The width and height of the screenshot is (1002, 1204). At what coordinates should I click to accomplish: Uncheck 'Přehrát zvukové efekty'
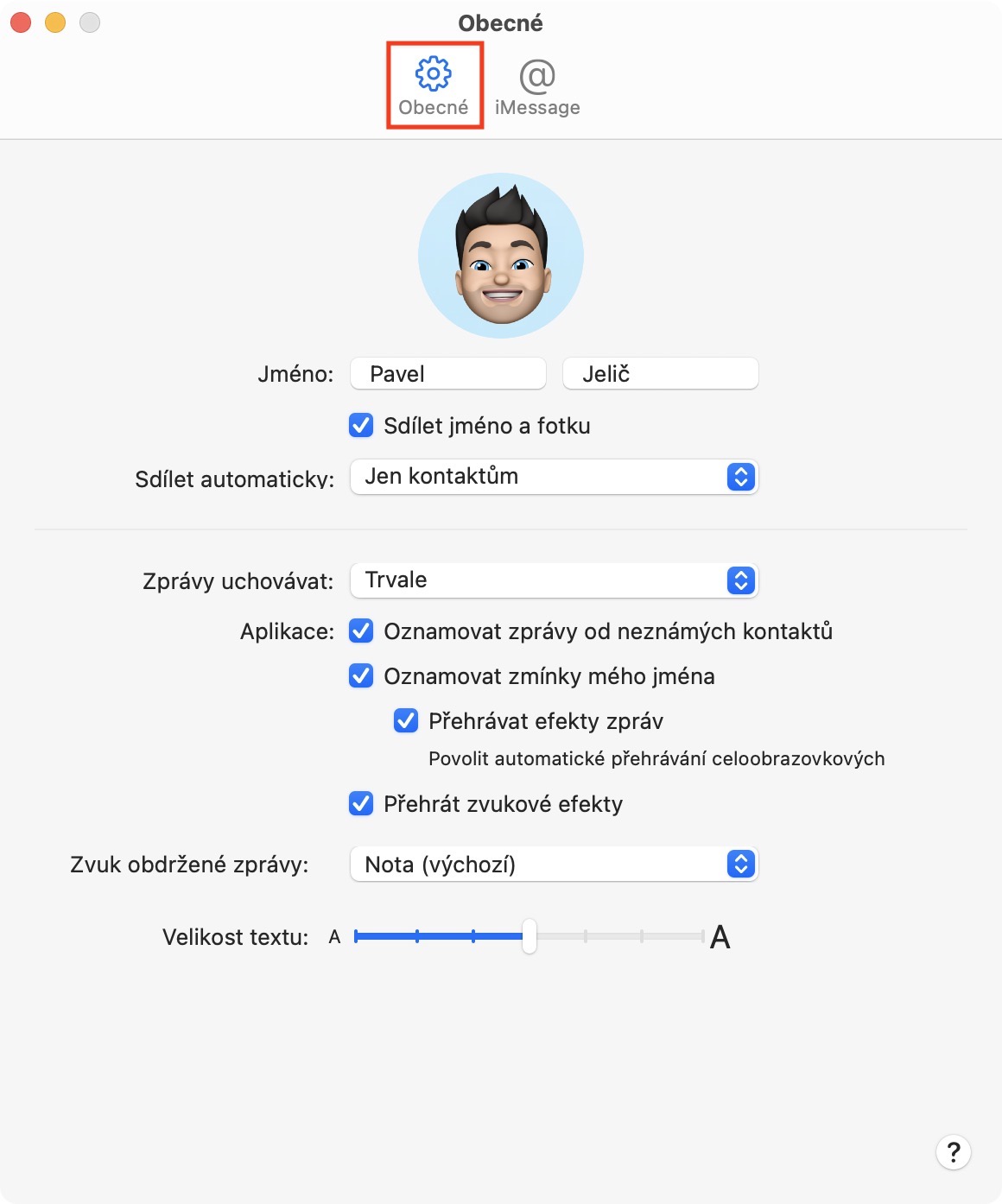click(x=361, y=804)
